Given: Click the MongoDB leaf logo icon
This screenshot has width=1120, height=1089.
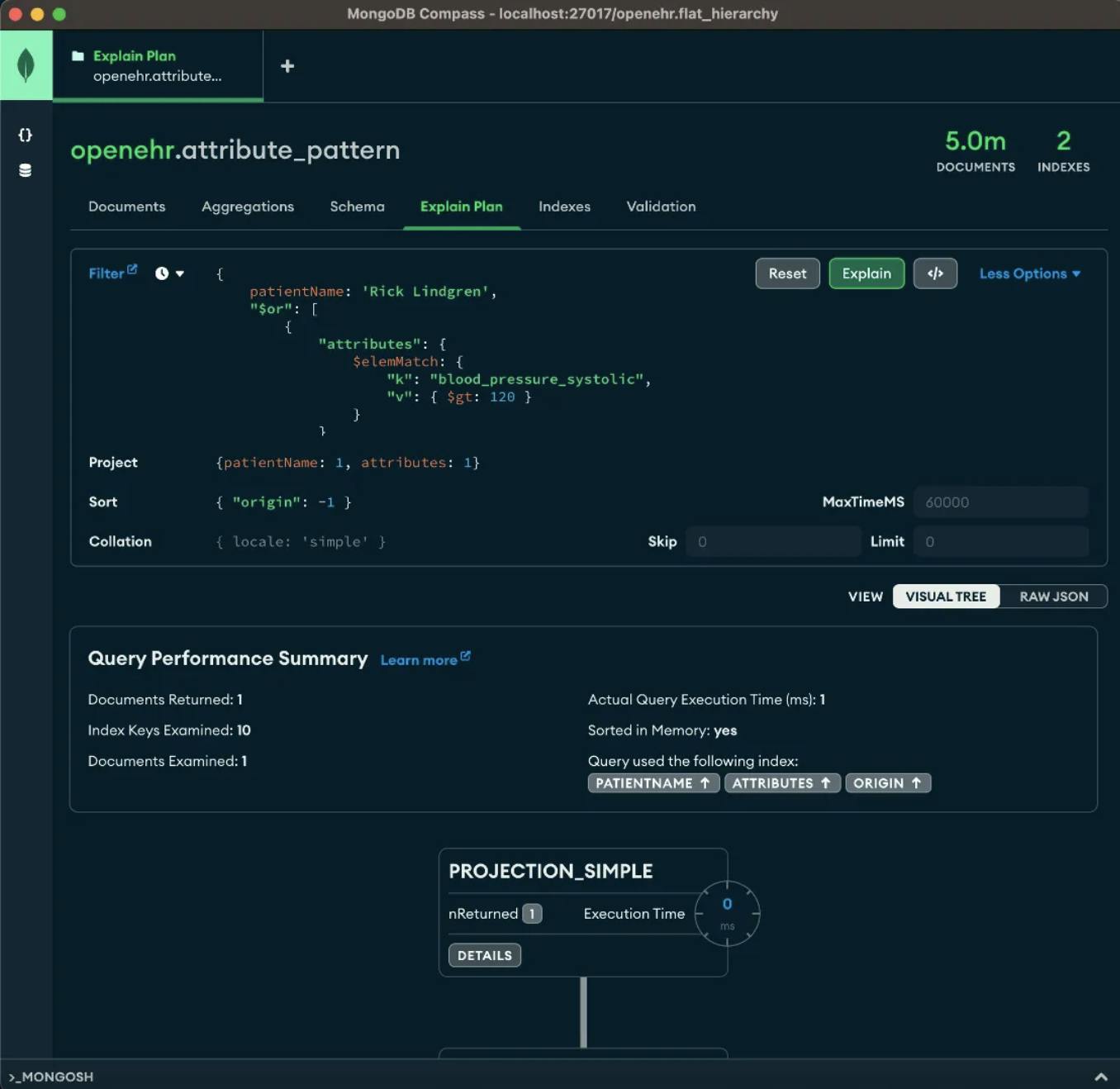Looking at the screenshot, I should tap(26, 65).
